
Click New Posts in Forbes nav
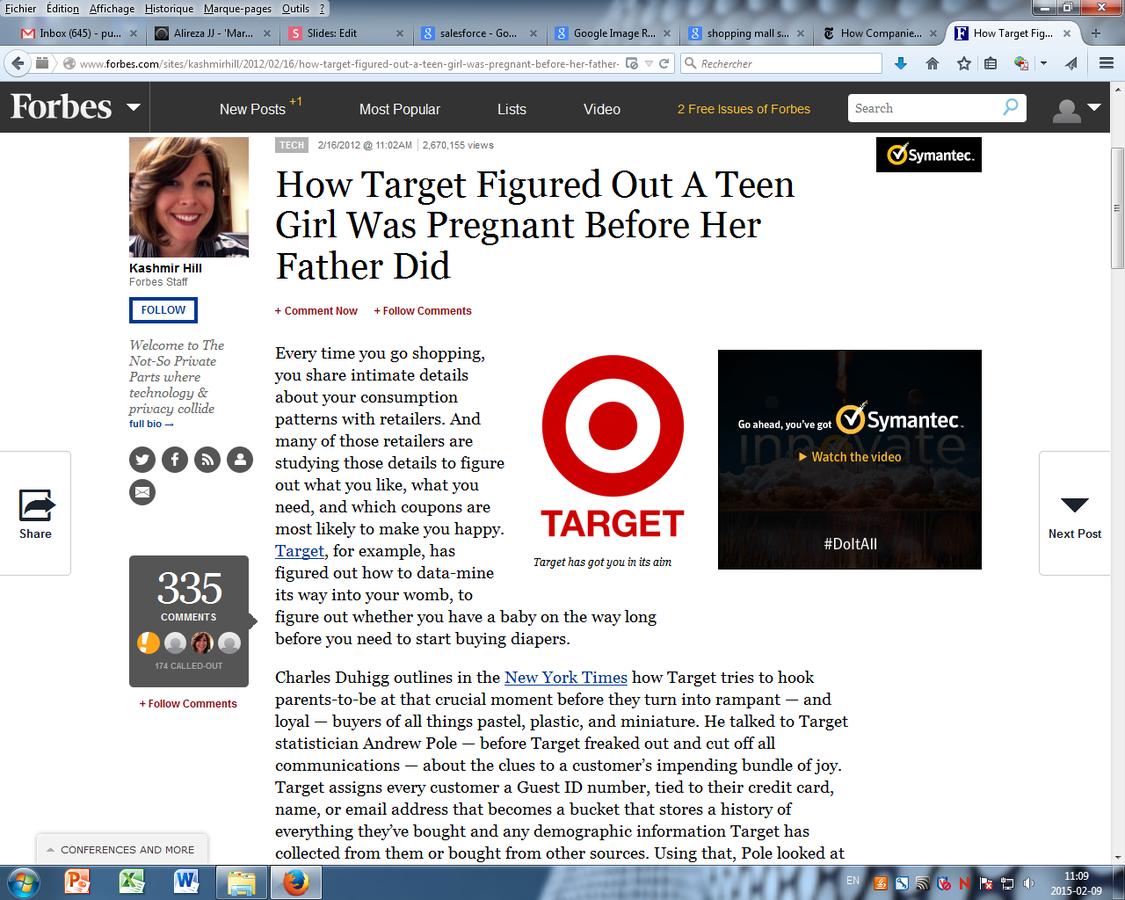click(253, 109)
